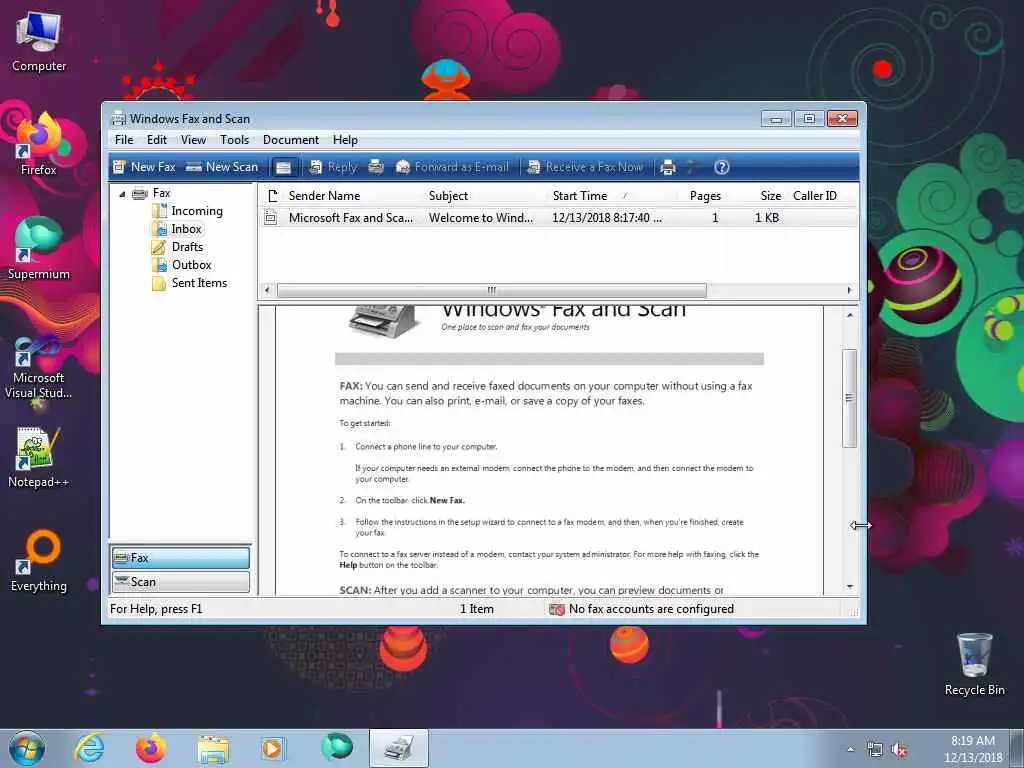Select the Computer desktop icon
Image resolution: width=1024 pixels, height=768 pixels.
[x=39, y=41]
